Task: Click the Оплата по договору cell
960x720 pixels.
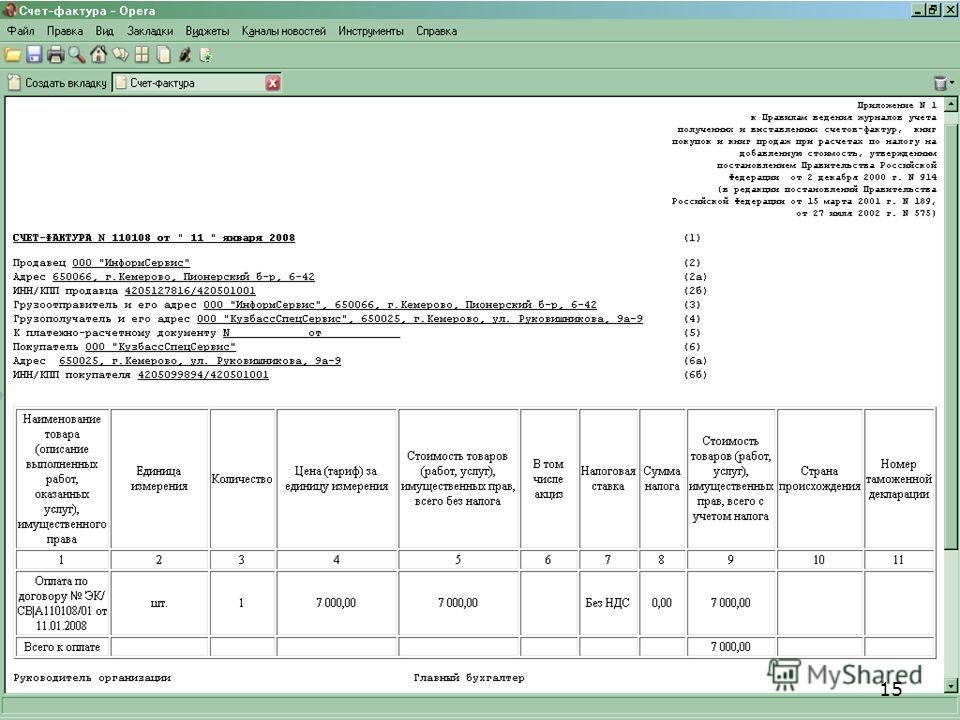Action: tap(62, 603)
